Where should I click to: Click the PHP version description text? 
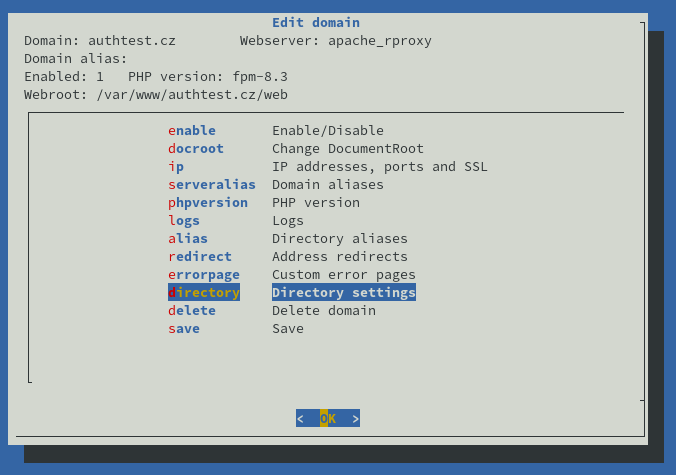(x=316, y=203)
